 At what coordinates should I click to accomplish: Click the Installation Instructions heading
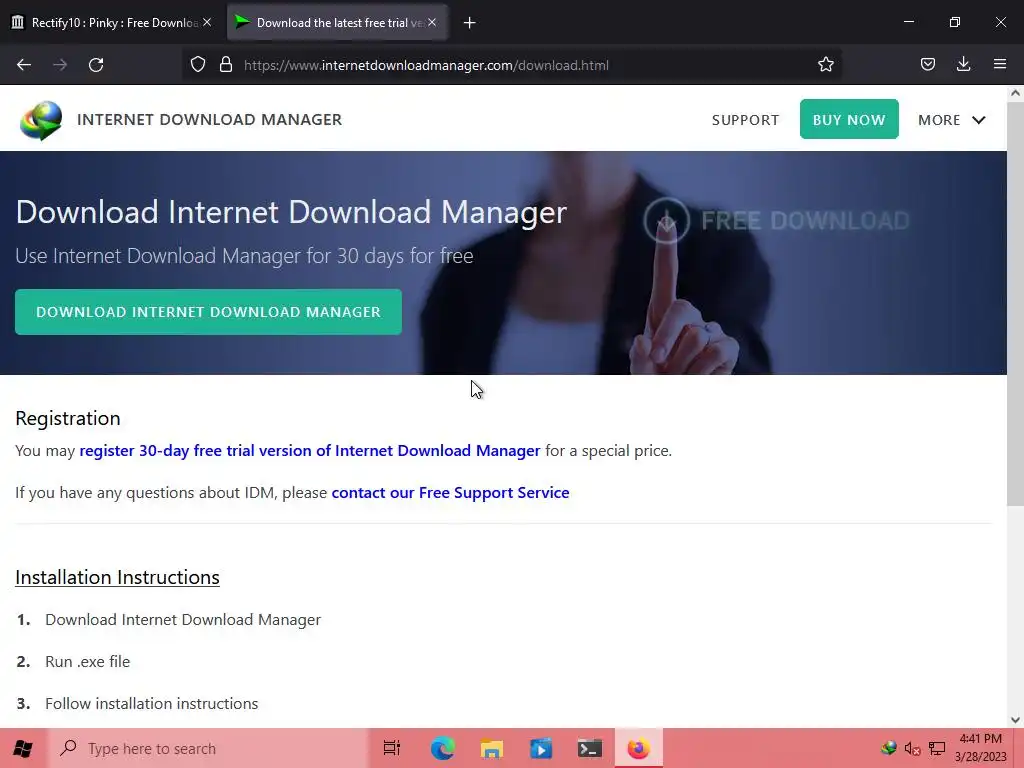click(x=118, y=577)
